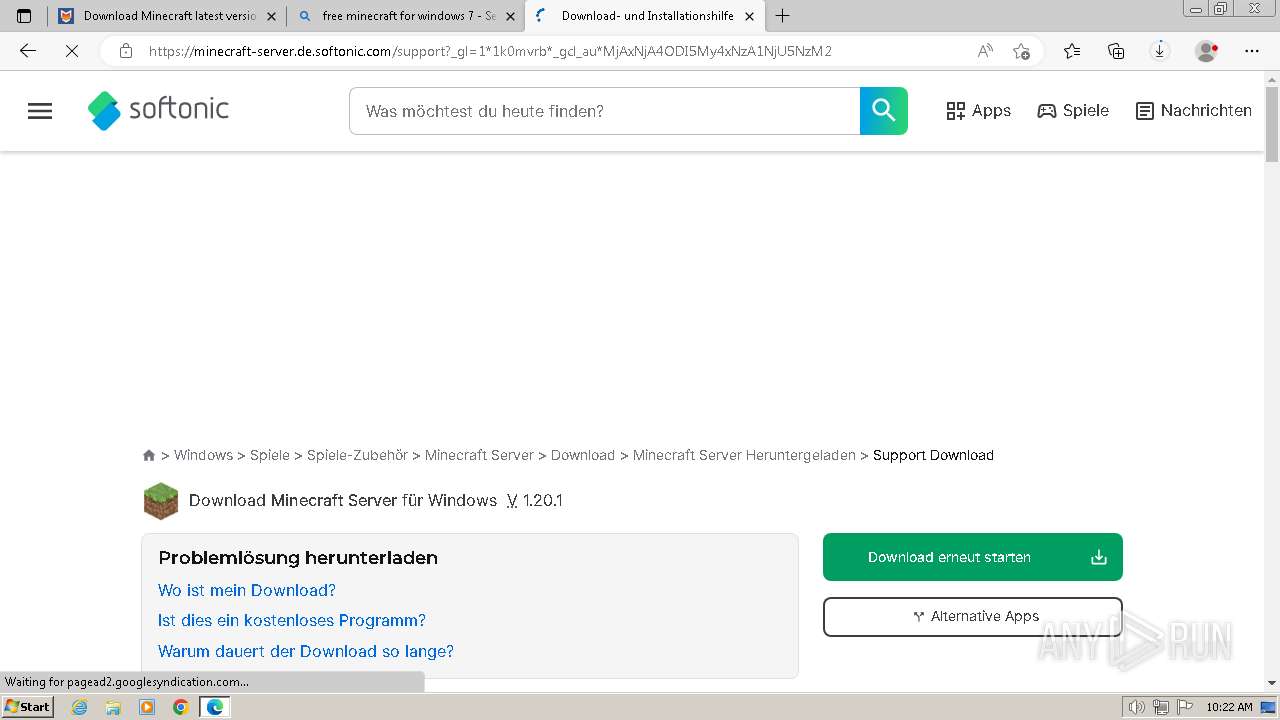
Task: Open the Favorites list icon
Action: [x=1072, y=51]
